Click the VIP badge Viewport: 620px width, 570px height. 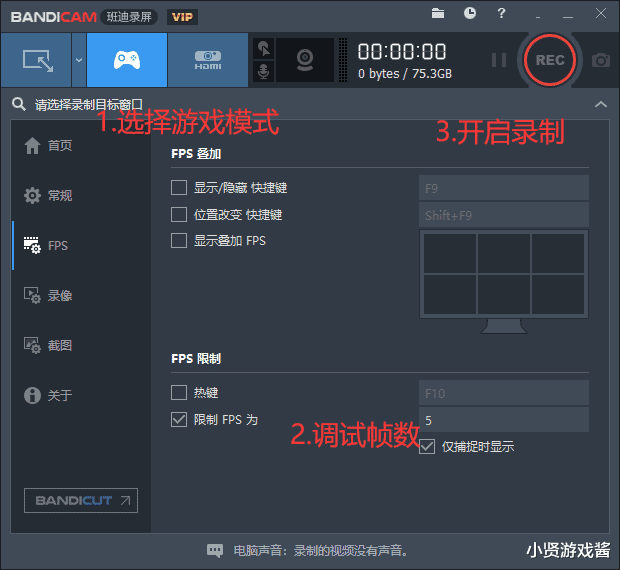182,17
